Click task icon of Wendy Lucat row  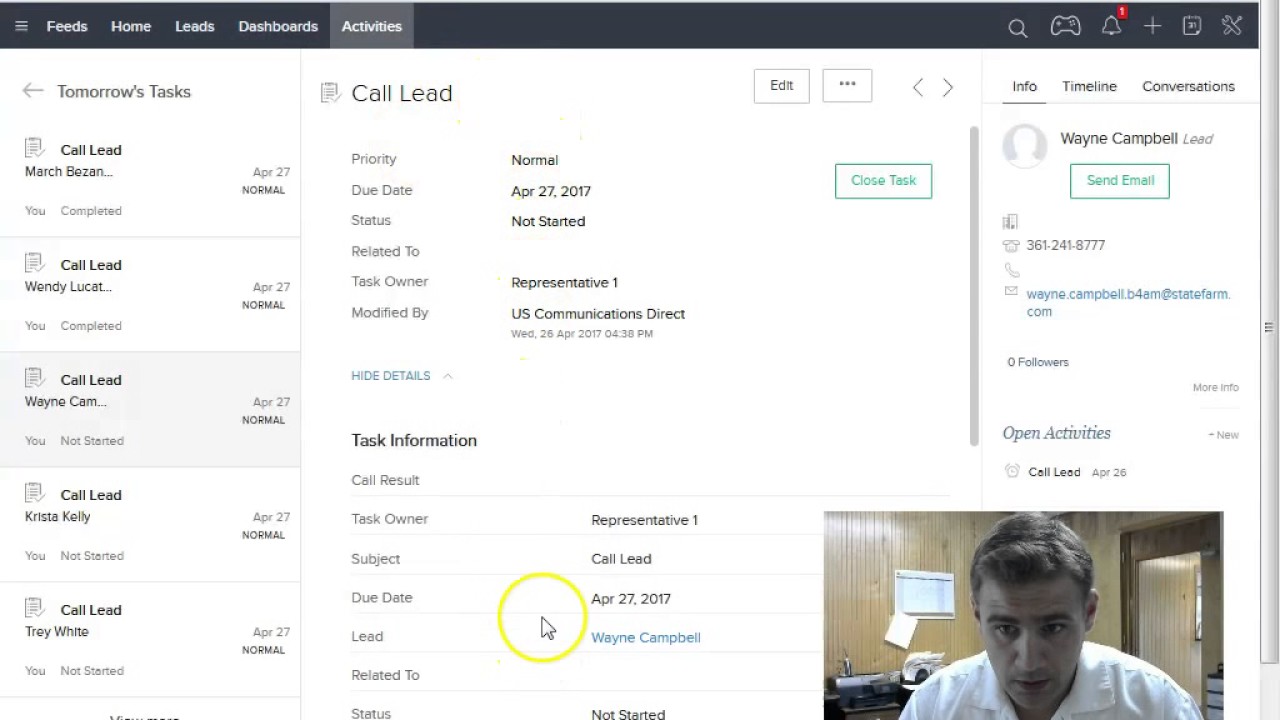pos(34,264)
